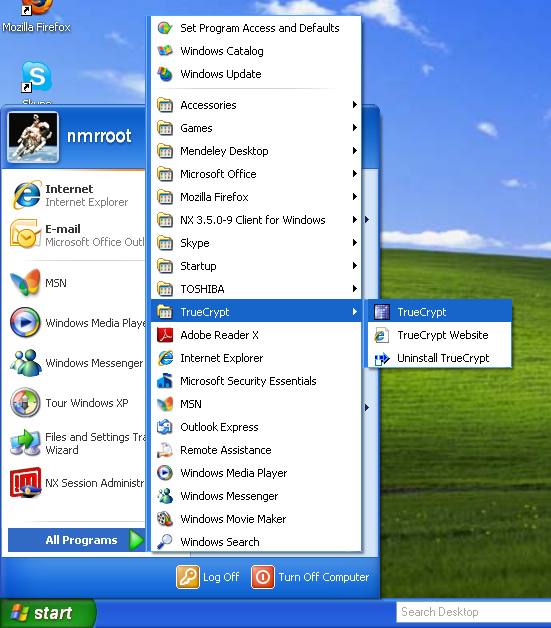Viewport: 551px width, 628px height.
Task: Click the NX Session Administrator icon
Action: tap(26, 483)
